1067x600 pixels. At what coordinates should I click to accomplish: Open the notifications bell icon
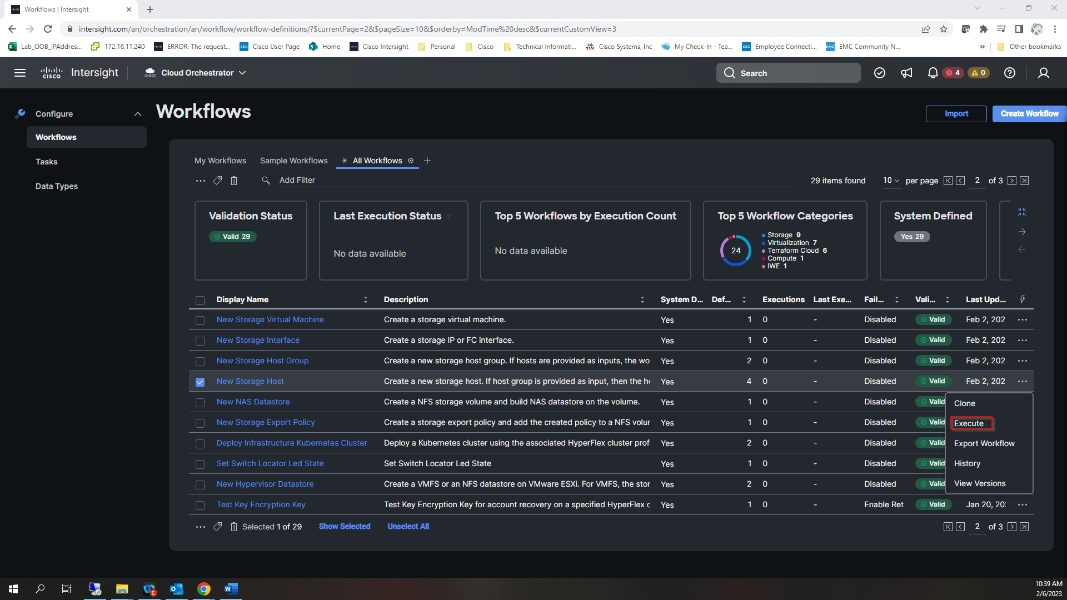[933, 73]
